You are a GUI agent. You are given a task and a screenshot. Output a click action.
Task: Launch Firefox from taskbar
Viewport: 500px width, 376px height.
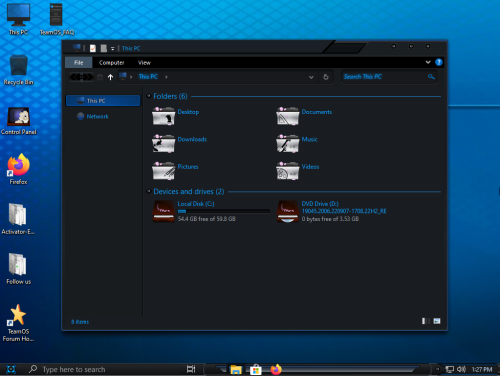click(x=276, y=370)
